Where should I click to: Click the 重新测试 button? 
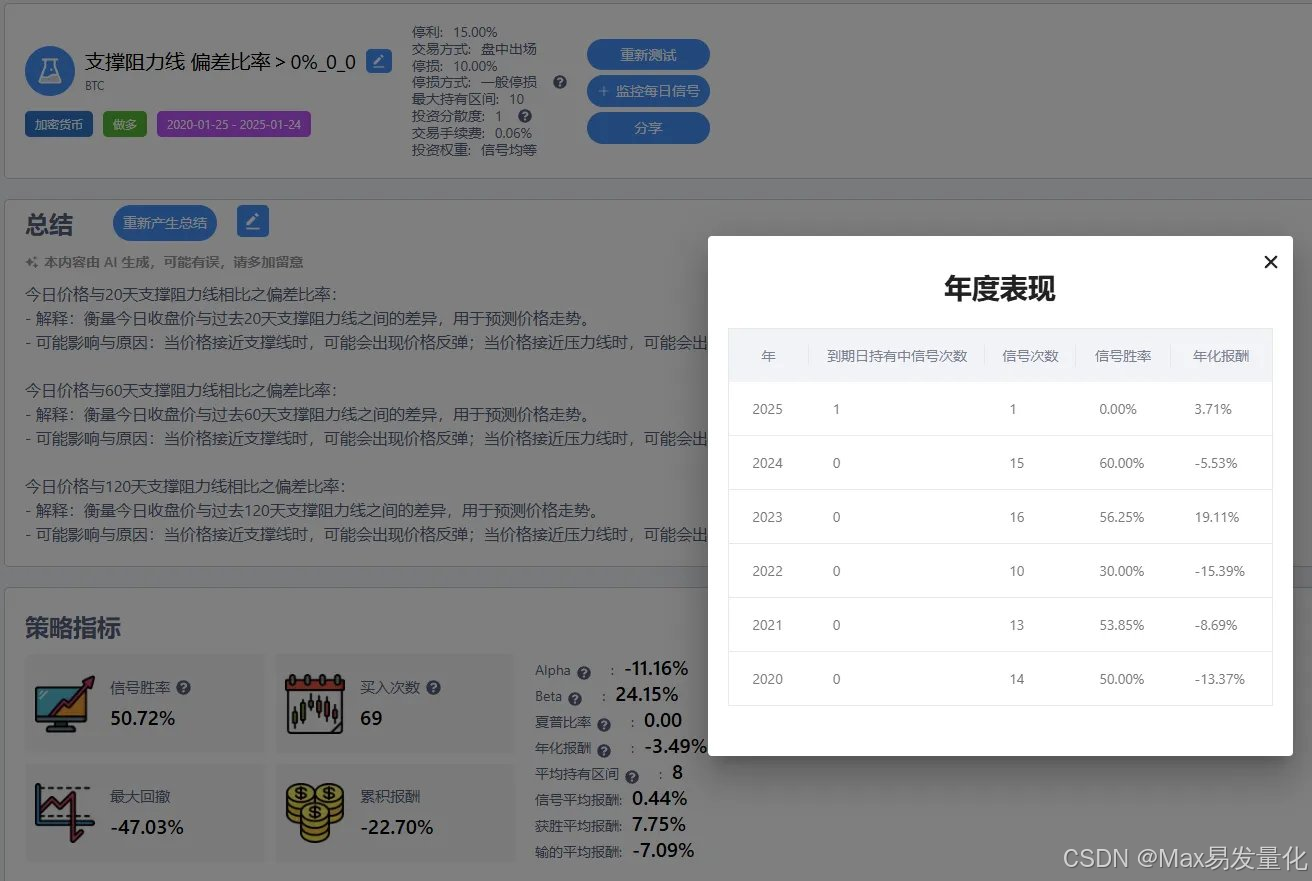[x=648, y=55]
